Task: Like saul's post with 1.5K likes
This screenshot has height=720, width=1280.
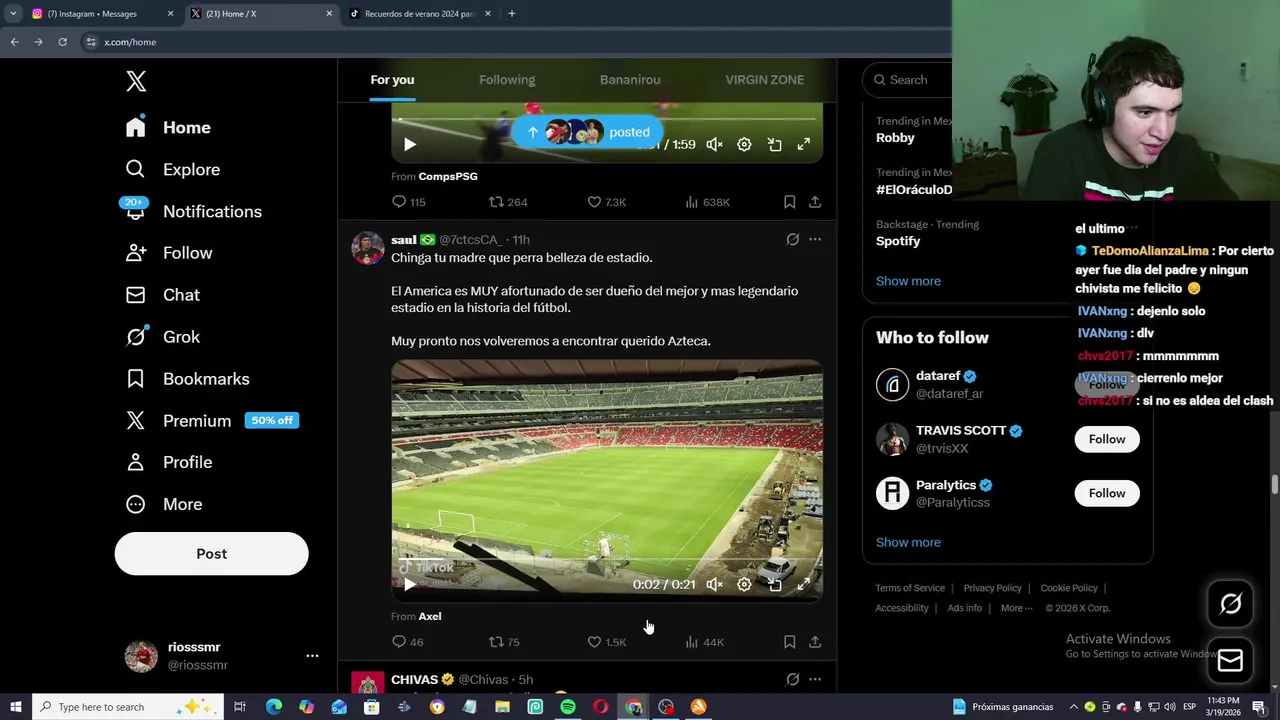Action: pyautogui.click(x=606, y=642)
